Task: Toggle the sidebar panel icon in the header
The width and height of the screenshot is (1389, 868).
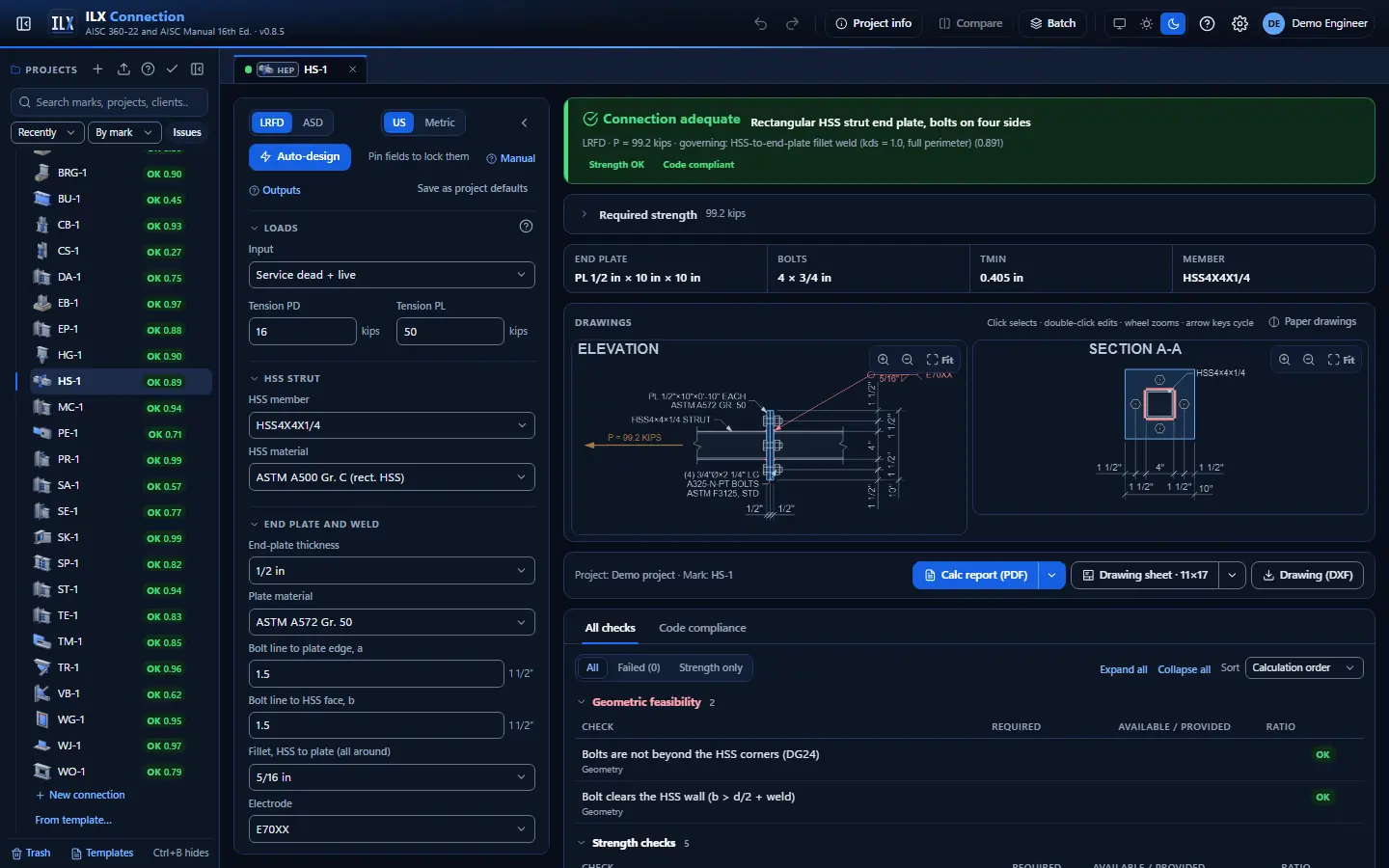Action: [x=24, y=23]
